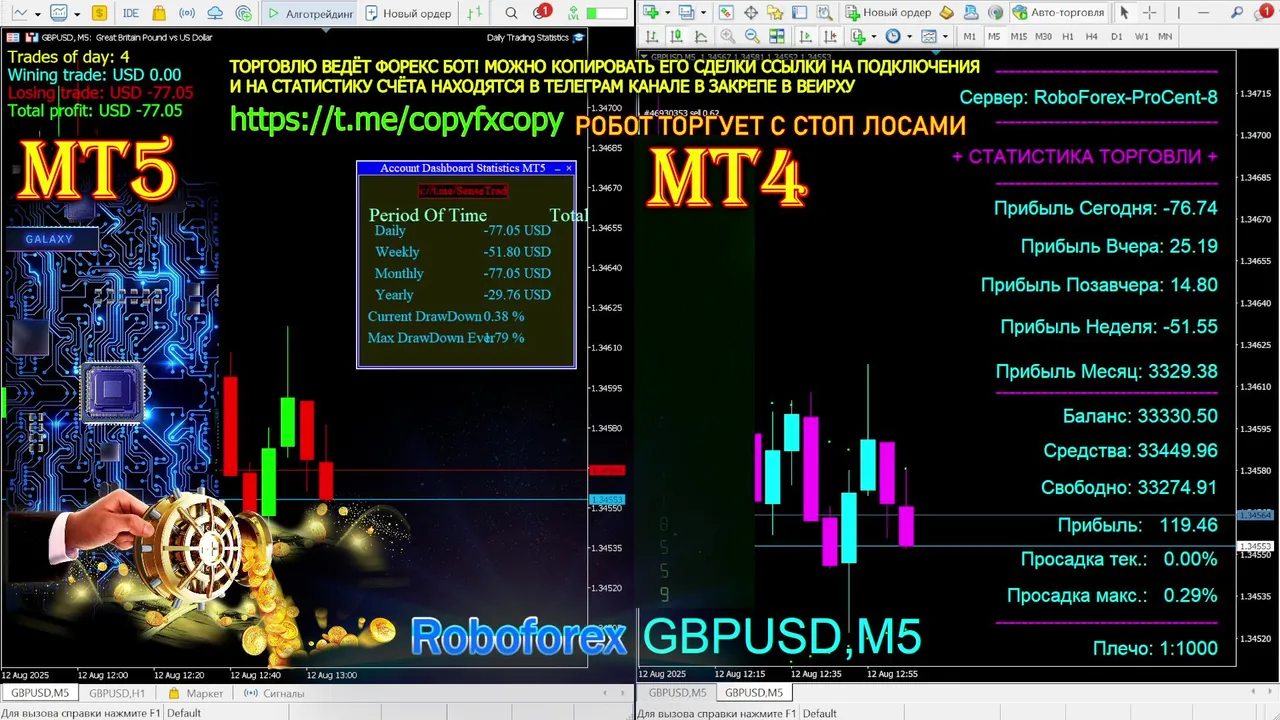Switch MT4 to bar chart

pos(651,36)
